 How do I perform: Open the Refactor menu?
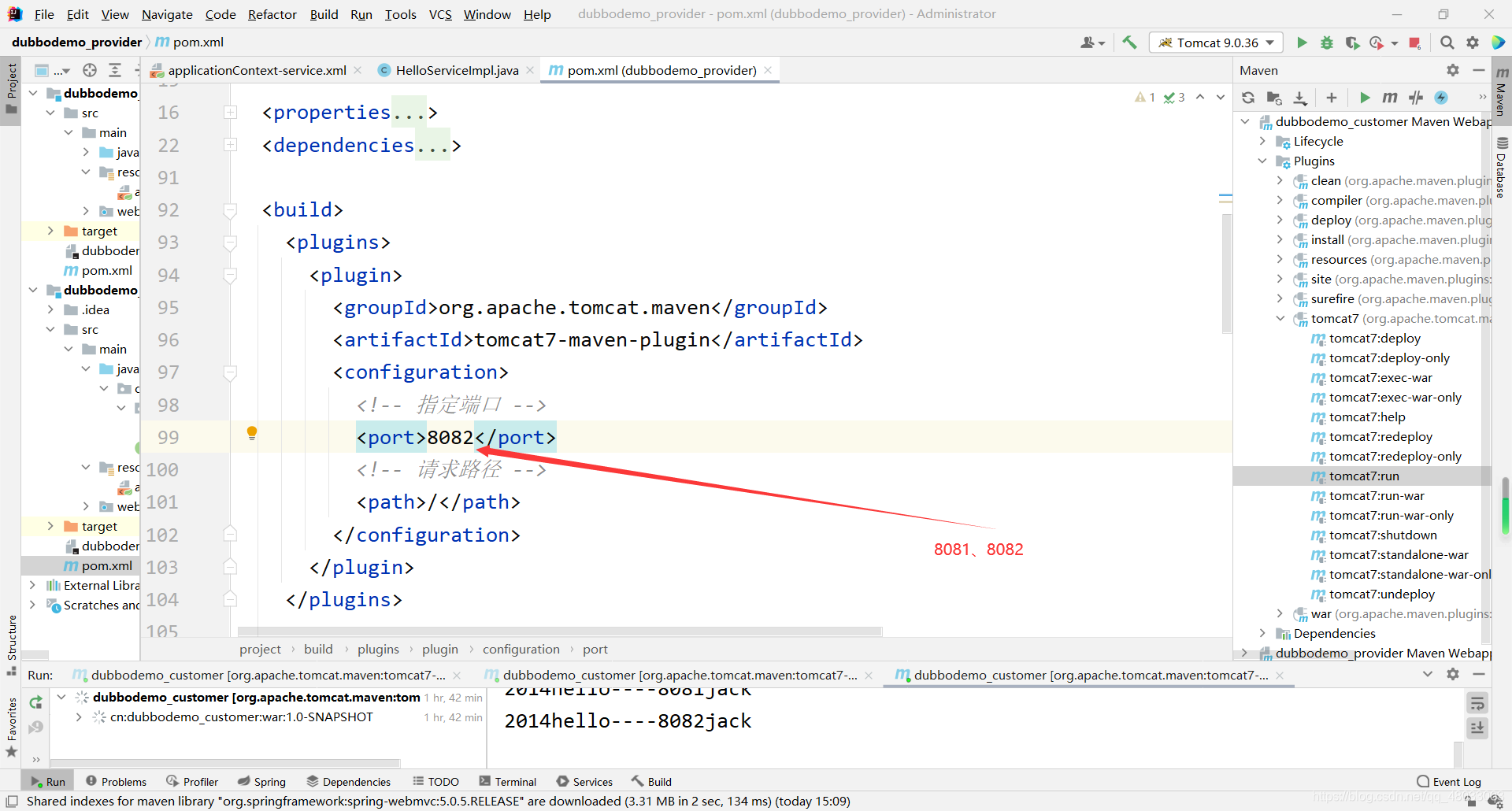tap(272, 14)
